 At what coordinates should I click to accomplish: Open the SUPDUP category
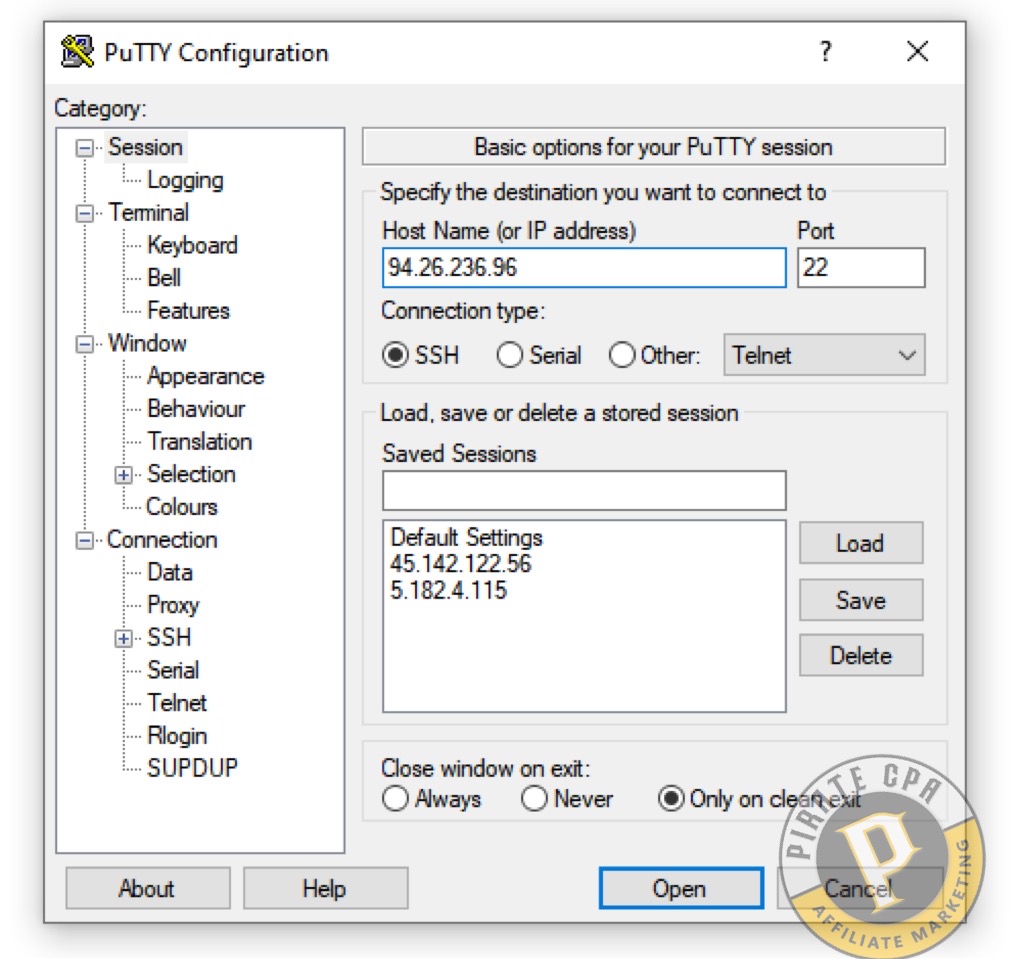[x=193, y=768]
